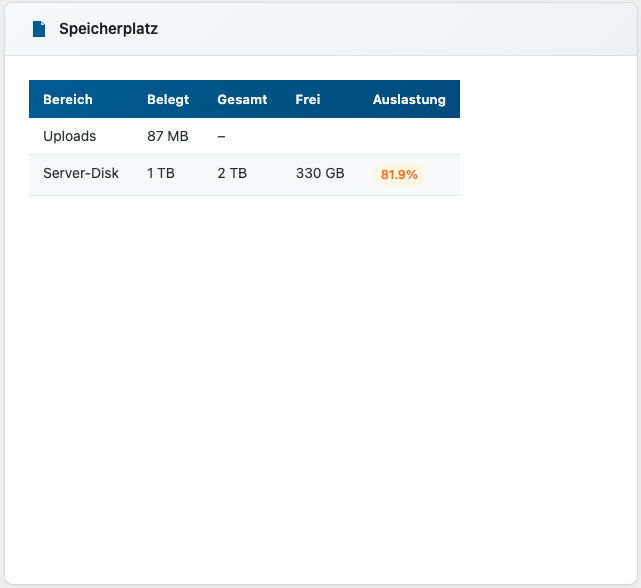
Task: Click the panel header bar right of title
Action: 400,29
